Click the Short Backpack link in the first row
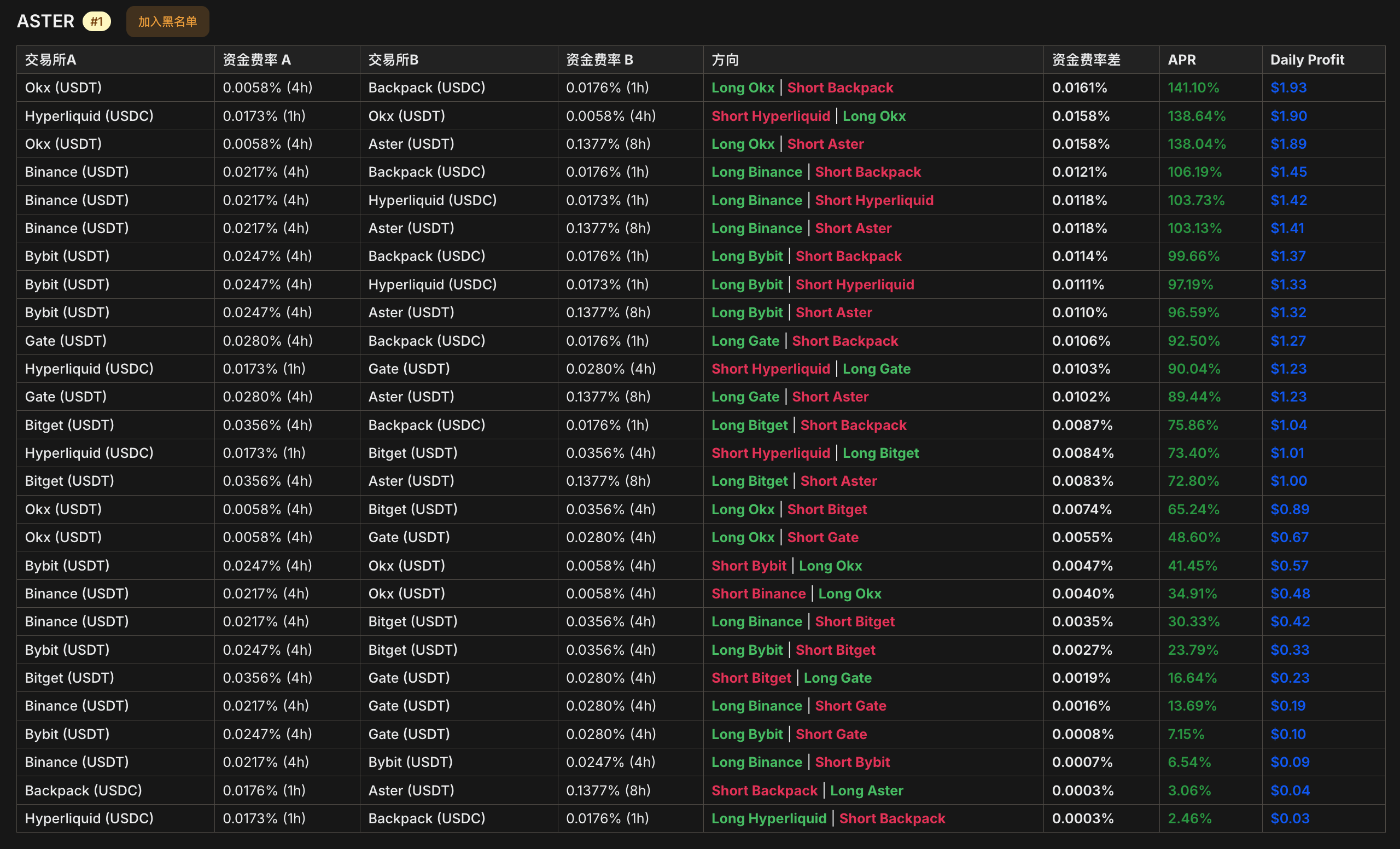The height and width of the screenshot is (849, 1400). 840,88
